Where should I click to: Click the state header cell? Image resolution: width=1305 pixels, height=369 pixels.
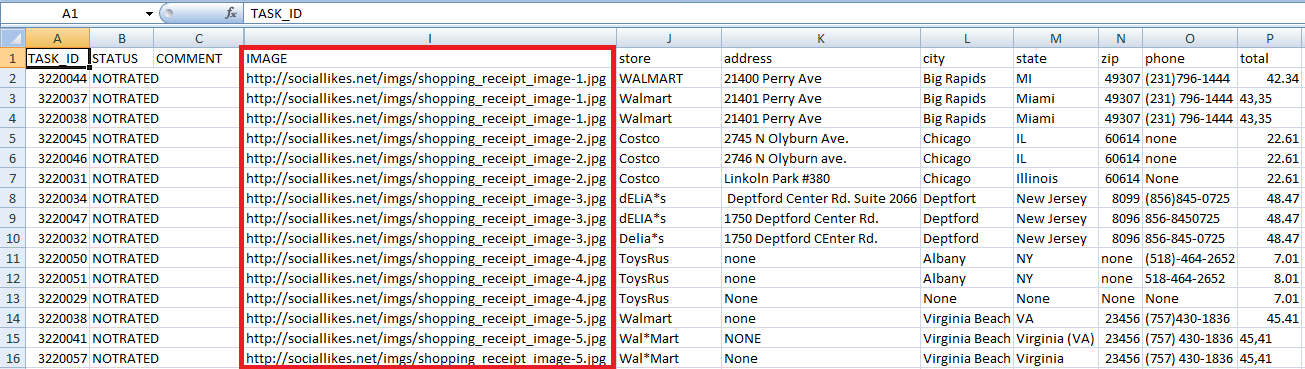click(x=1055, y=58)
